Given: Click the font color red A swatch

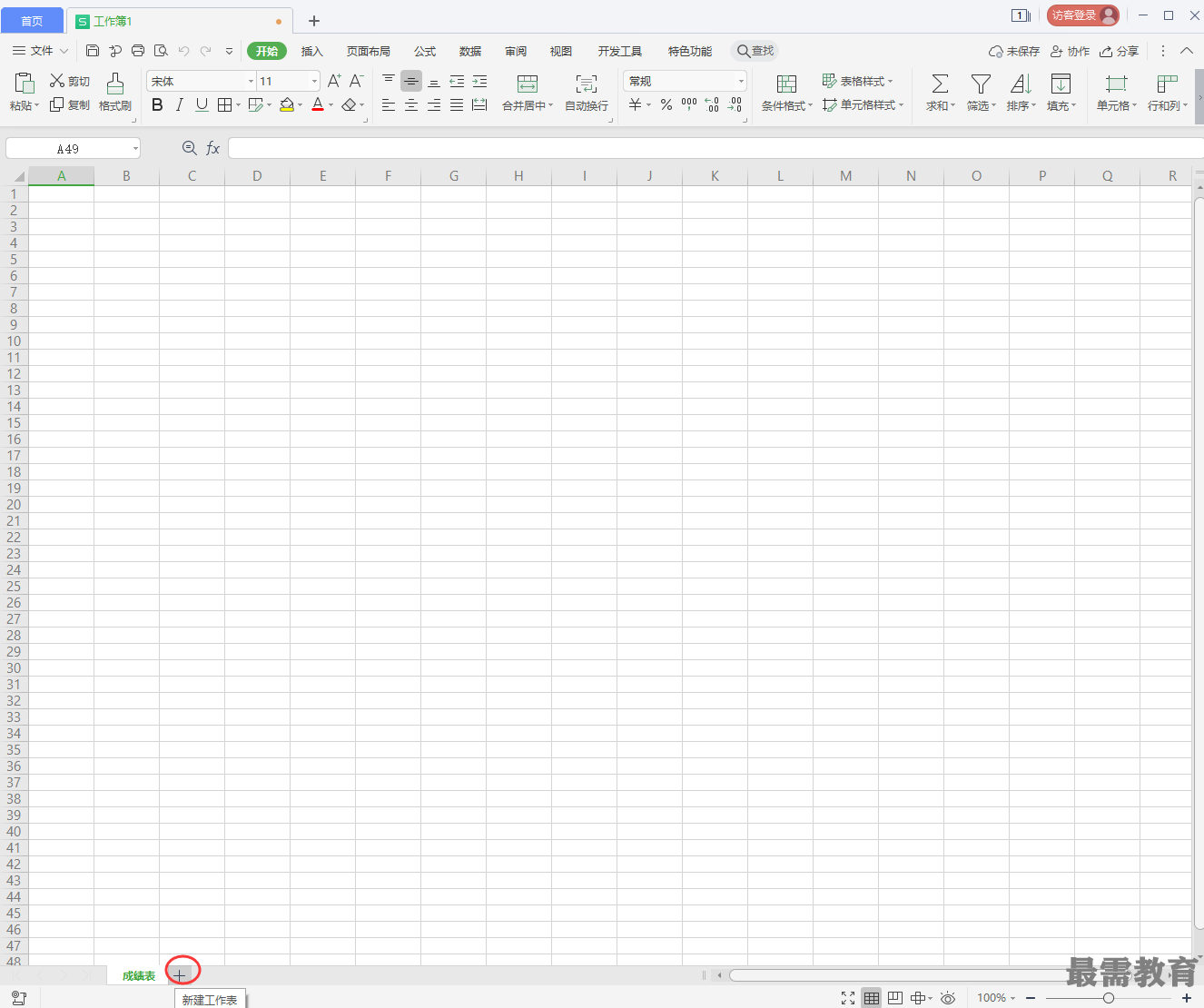Looking at the screenshot, I should pyautogui.click(x=318, y=105).
